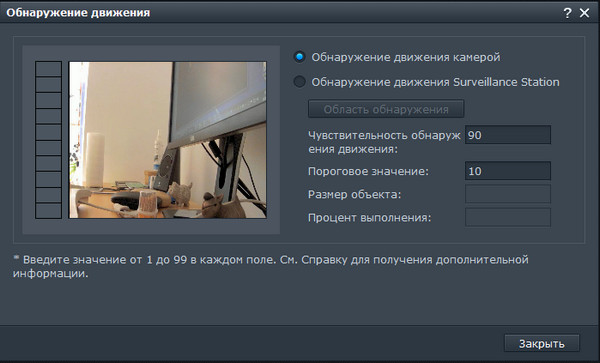The width and height of the screenshot is (600, 363).
Task: Click the Область обнаружения button
Action: coord(386,109)
